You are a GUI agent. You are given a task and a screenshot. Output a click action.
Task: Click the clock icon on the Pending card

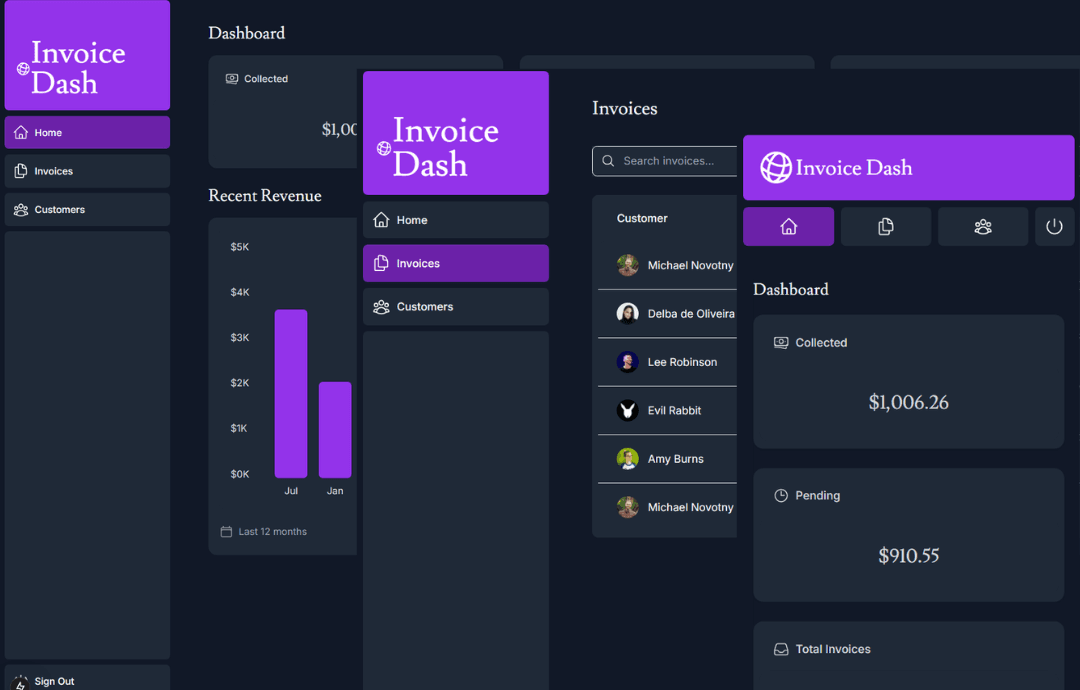[779, 495]
